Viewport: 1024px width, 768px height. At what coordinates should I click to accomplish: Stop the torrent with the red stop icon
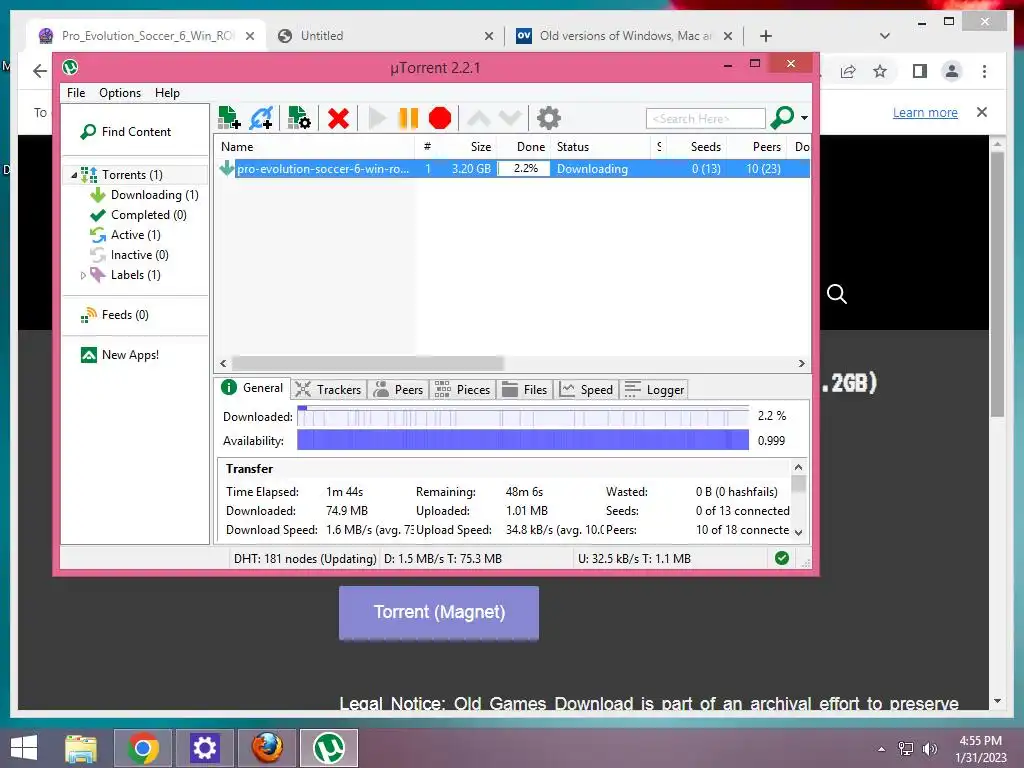[440, 118]
